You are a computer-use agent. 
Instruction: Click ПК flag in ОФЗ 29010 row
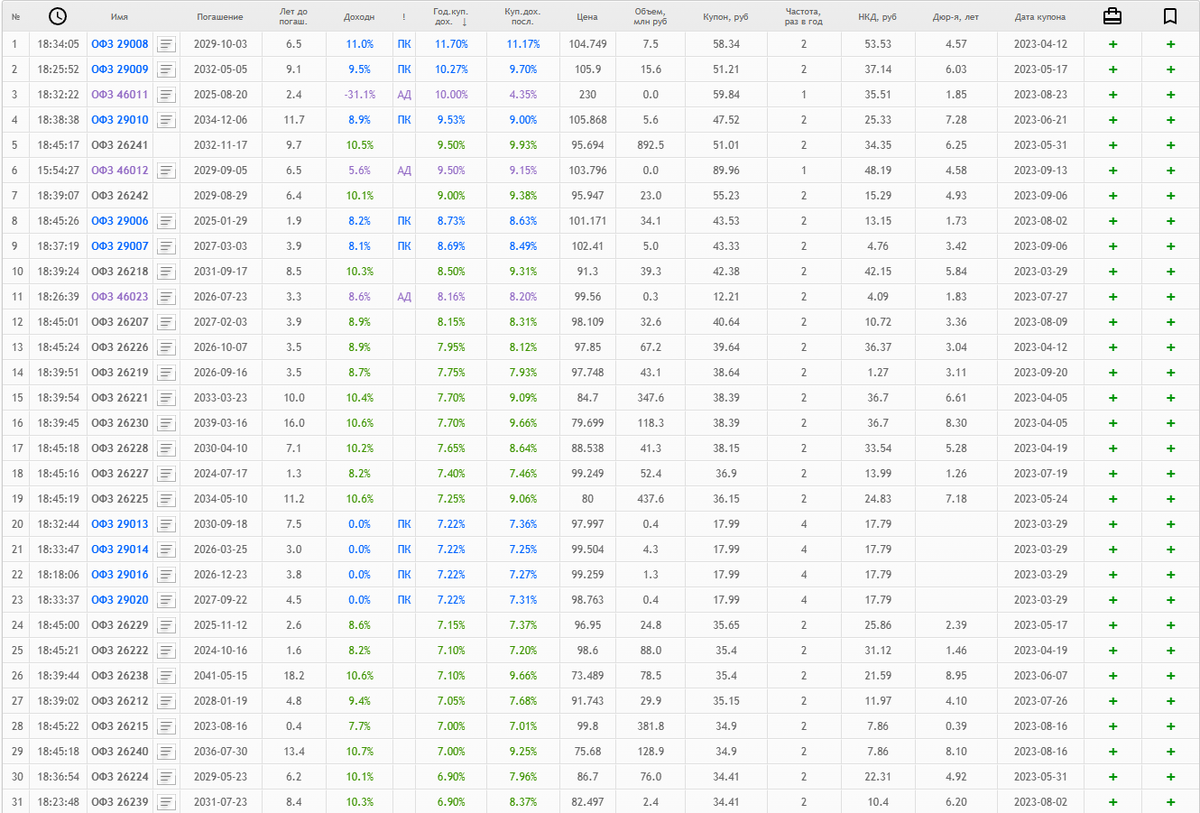pyautogui.click(x=404, y=120)
